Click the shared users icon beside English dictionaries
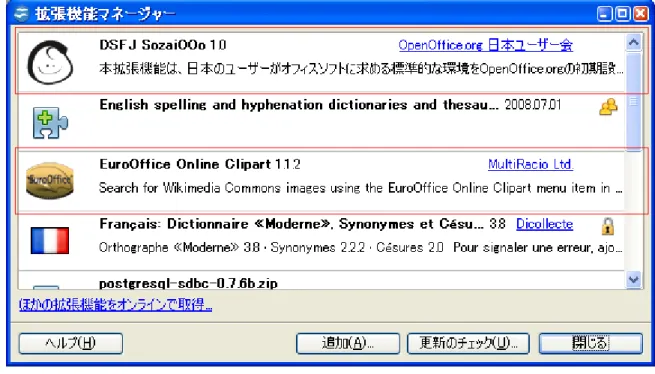655x374 pixels. click(x=608, y=107)
